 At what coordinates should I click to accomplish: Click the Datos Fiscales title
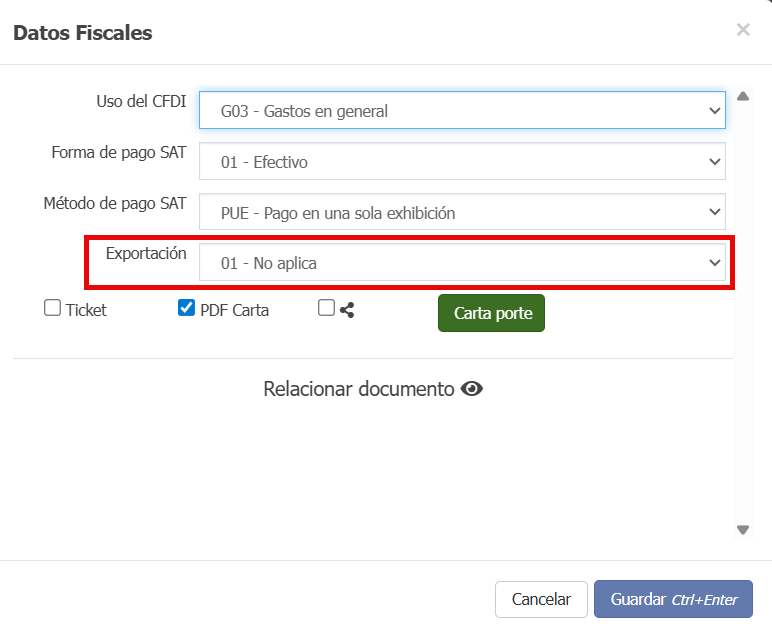point(82,33)
